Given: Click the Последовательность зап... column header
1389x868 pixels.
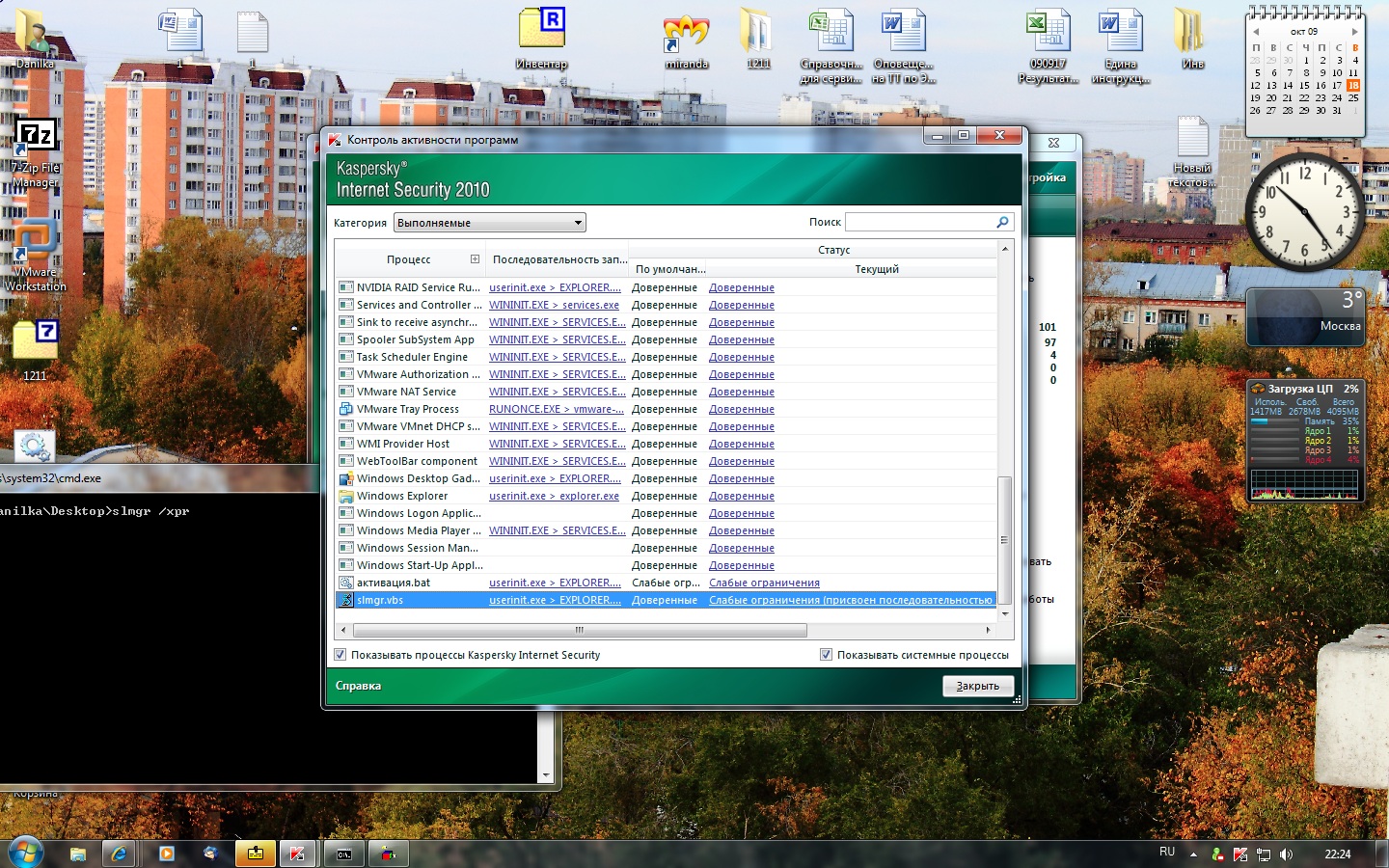Looking at the screenshot, I should (x=559, y=259).
